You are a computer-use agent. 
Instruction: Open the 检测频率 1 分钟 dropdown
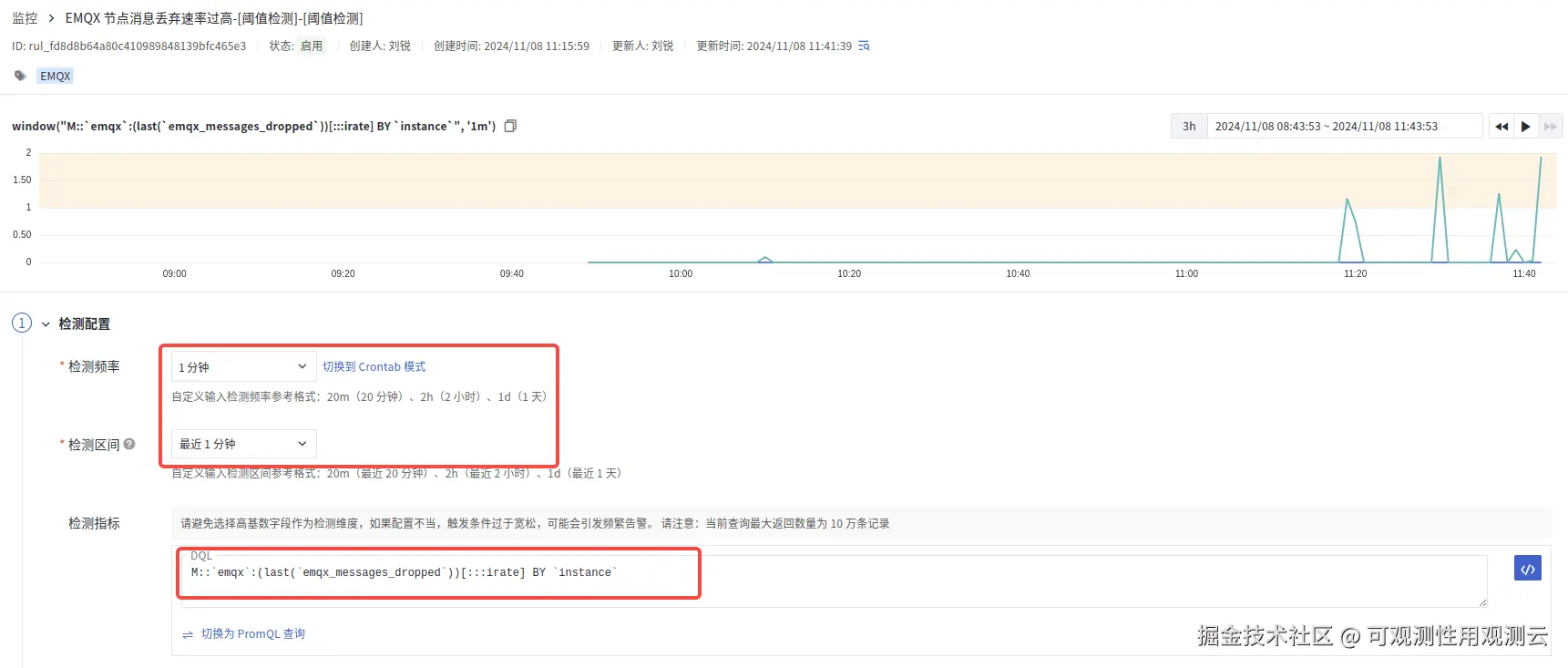coord(243,366)
